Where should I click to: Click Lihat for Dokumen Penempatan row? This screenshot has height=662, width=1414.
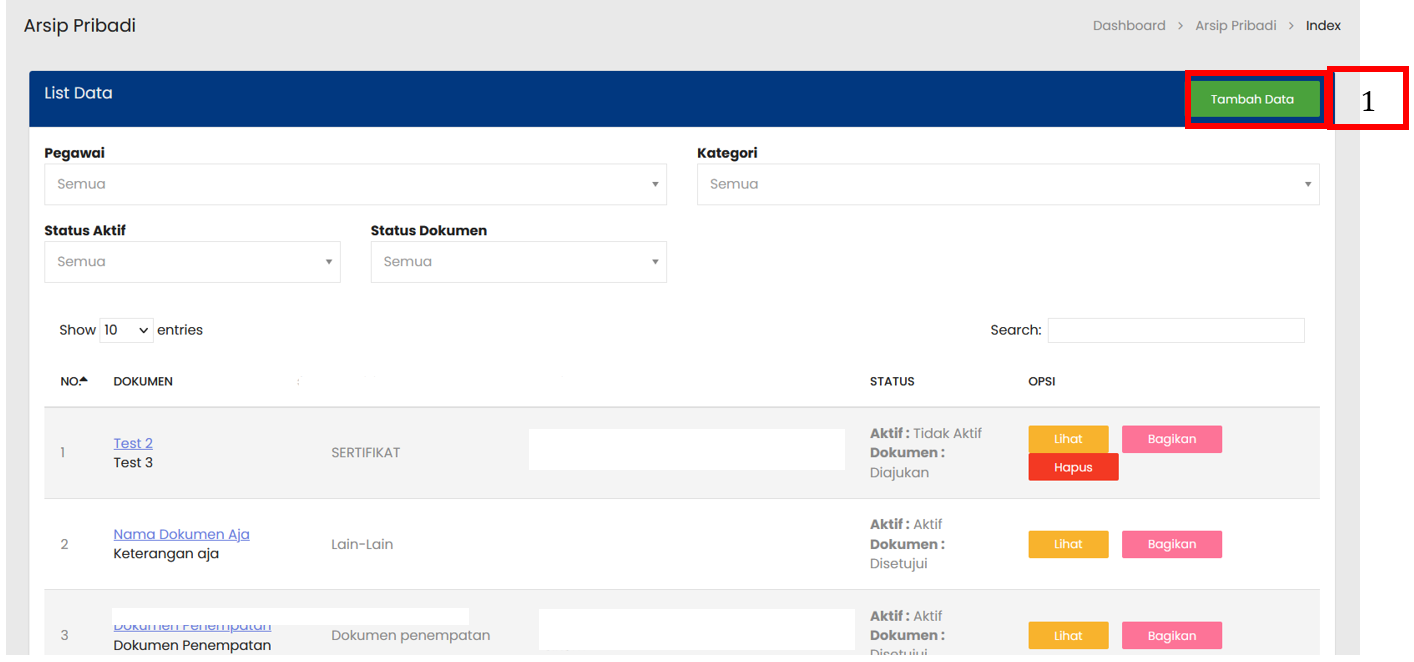coord(1068,635)
